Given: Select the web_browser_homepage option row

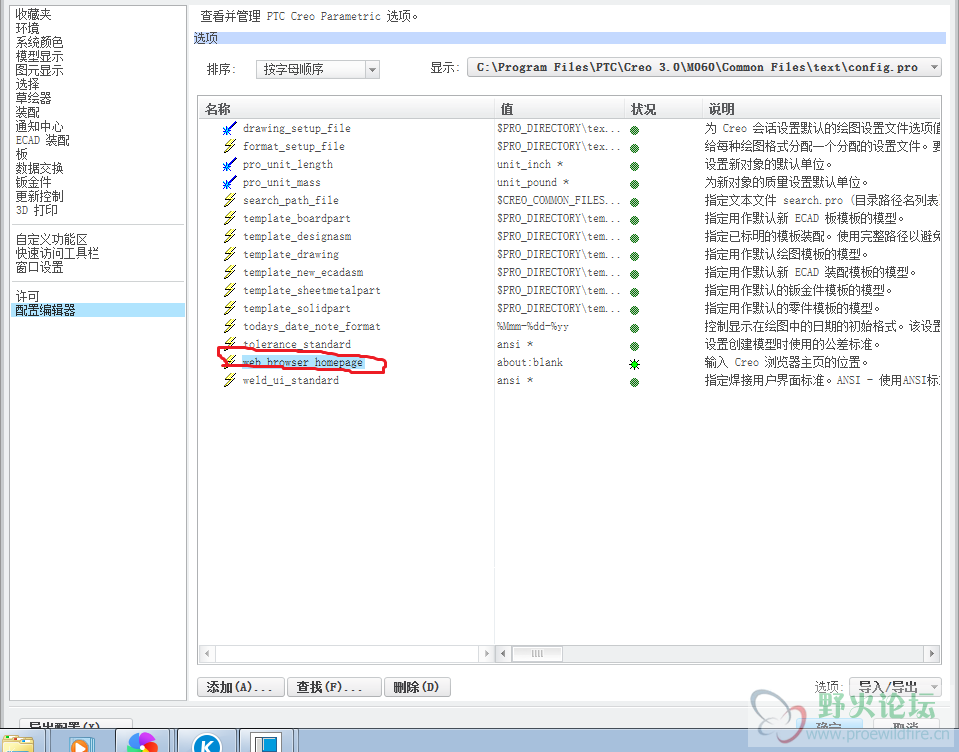Looking at the screenshot, I should [x=303, y=363].
